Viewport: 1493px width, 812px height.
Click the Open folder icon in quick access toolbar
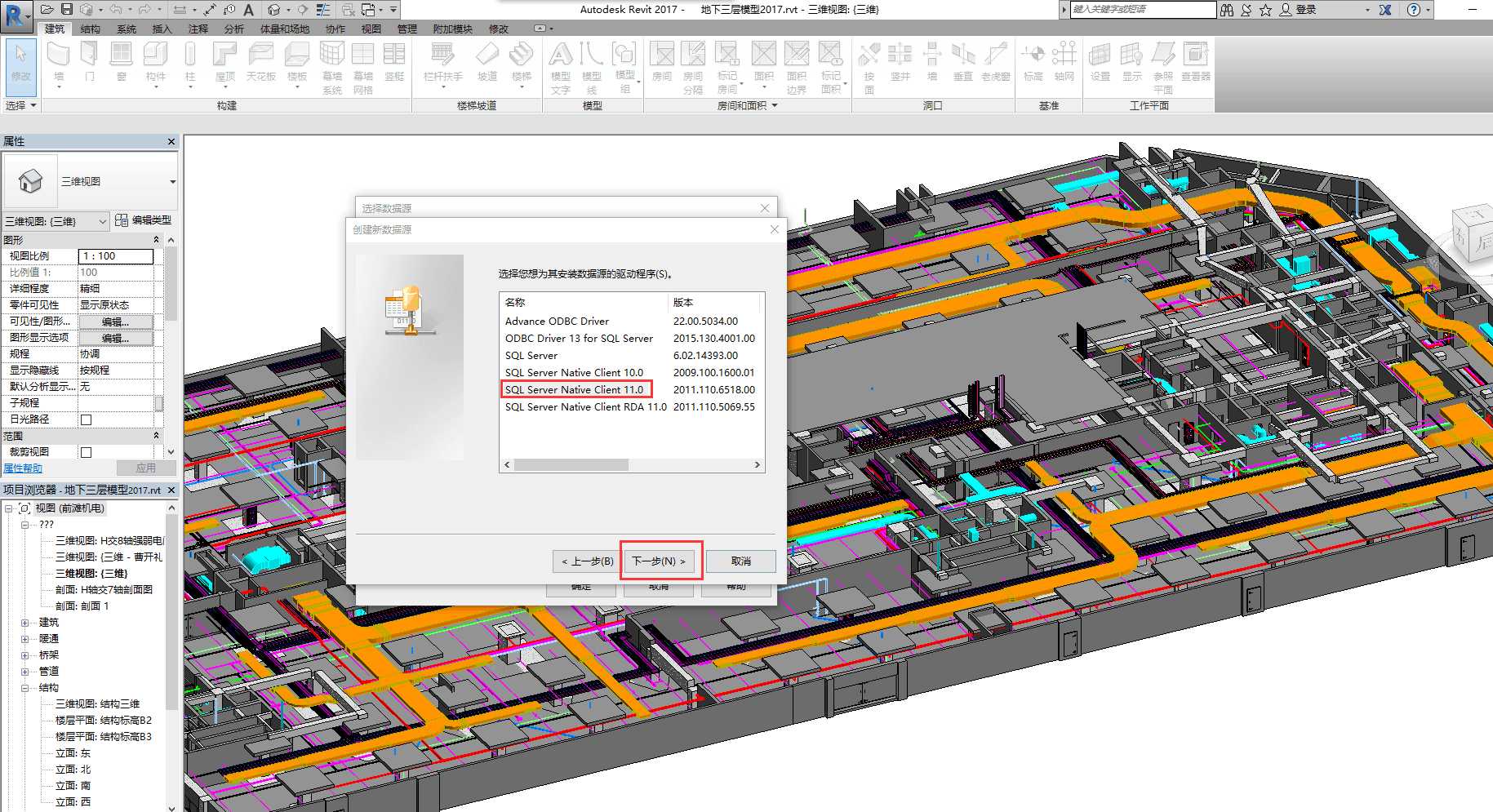(47, 10)
